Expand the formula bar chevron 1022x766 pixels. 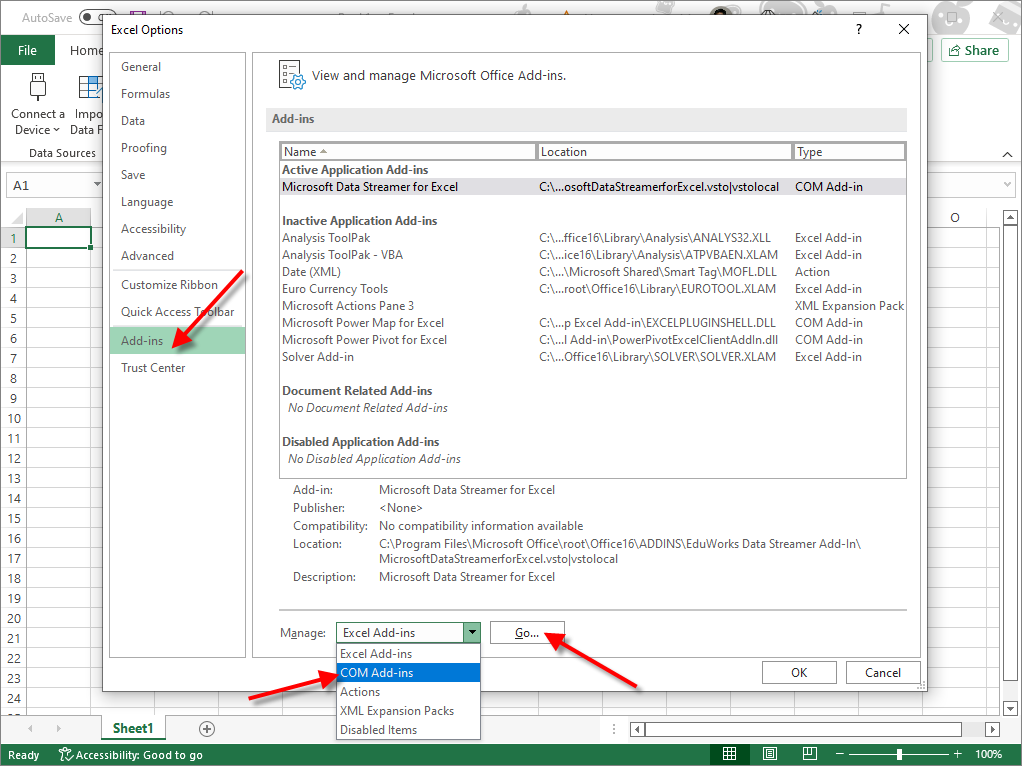pyautogui.click(x=1008, y=185)
